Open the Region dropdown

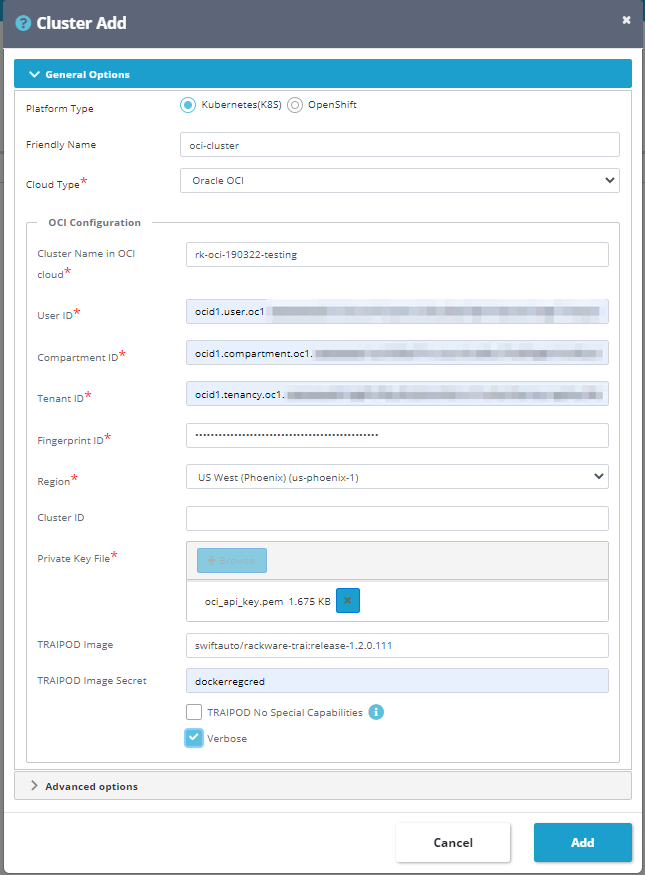coord(397,477)
